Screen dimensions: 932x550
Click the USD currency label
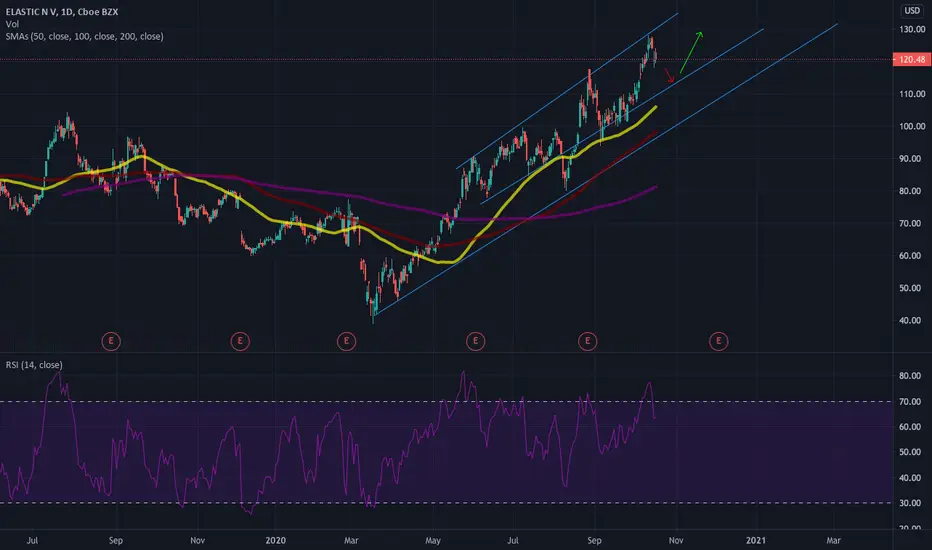912,11
